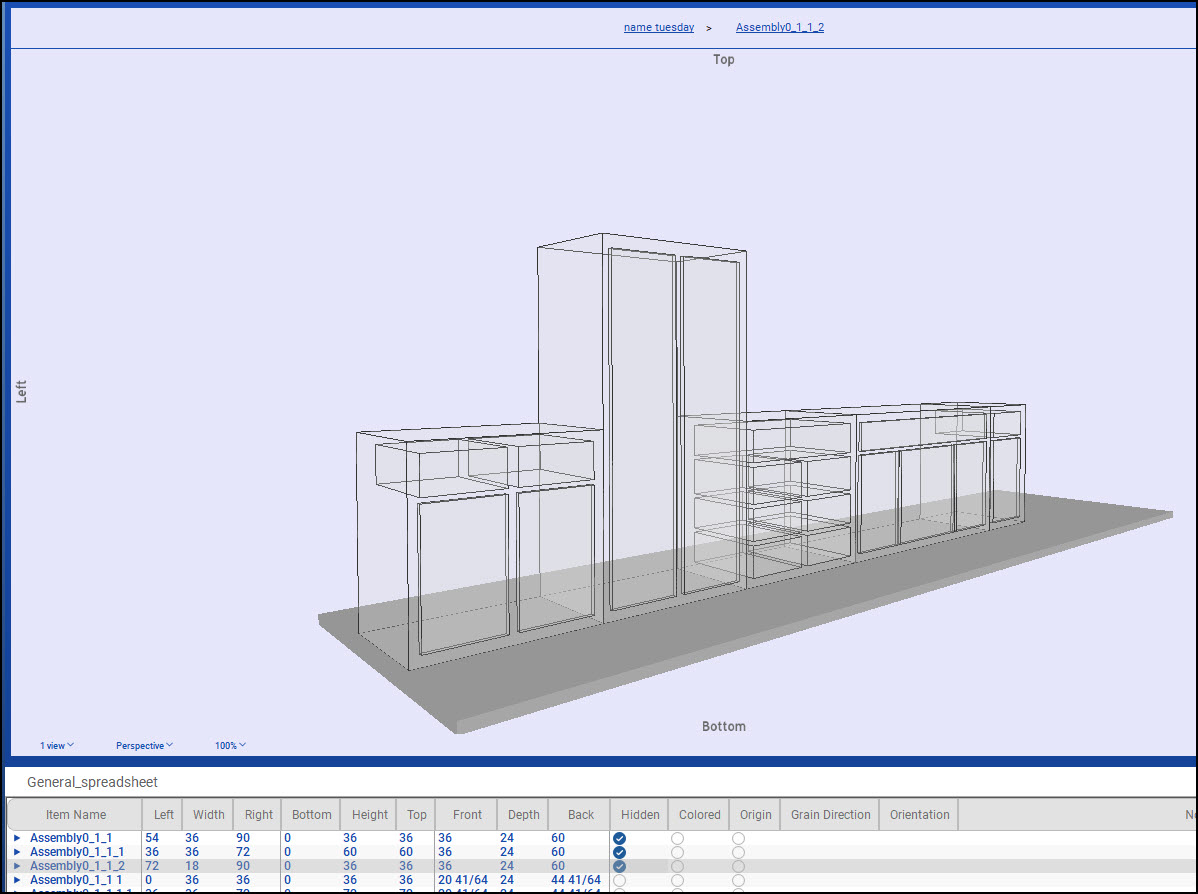This screenshot has width=1198, height=894.
Task: Expand the Assembly0_1_1 tree row
Action: point(18,838)
